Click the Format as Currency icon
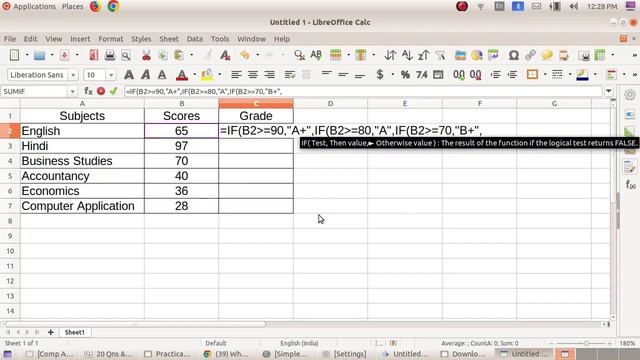 click(x=380, y=75)
